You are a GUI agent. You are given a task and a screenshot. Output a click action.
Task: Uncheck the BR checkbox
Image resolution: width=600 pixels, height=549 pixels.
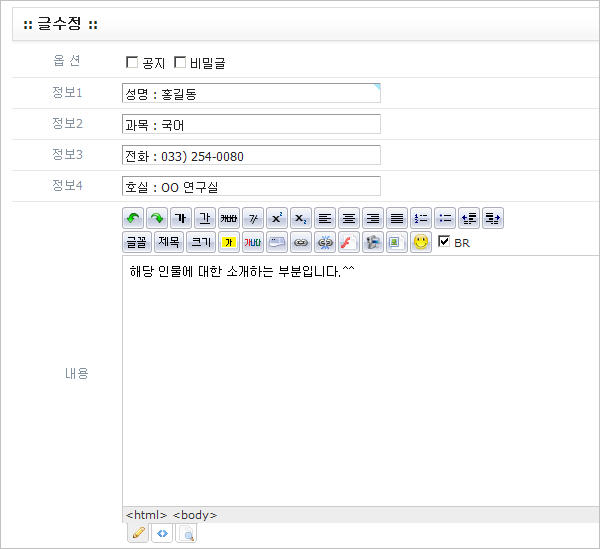tap(444, 242)
